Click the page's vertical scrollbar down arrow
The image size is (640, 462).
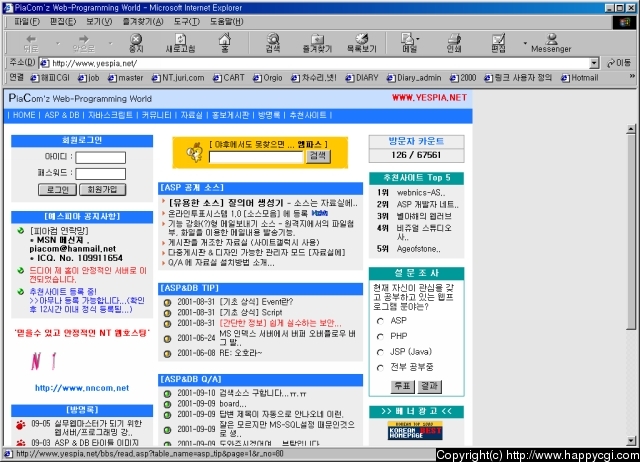[x=630, y=441]
